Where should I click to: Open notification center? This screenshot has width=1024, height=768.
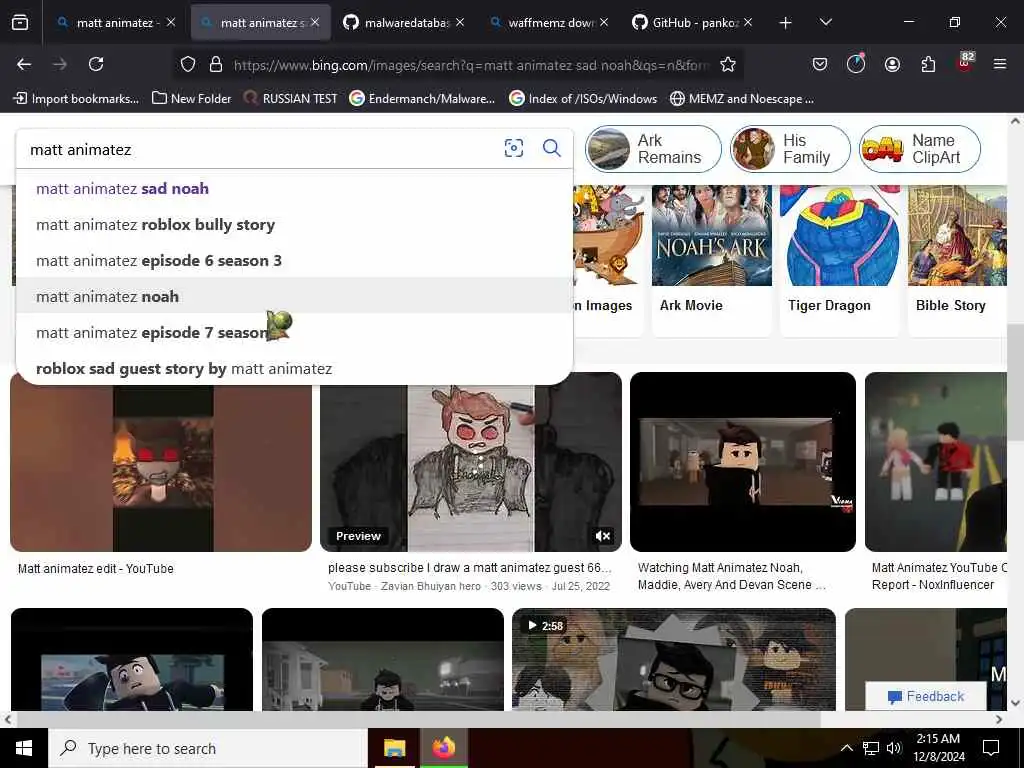pyautogui.click(x=991, y=748)
